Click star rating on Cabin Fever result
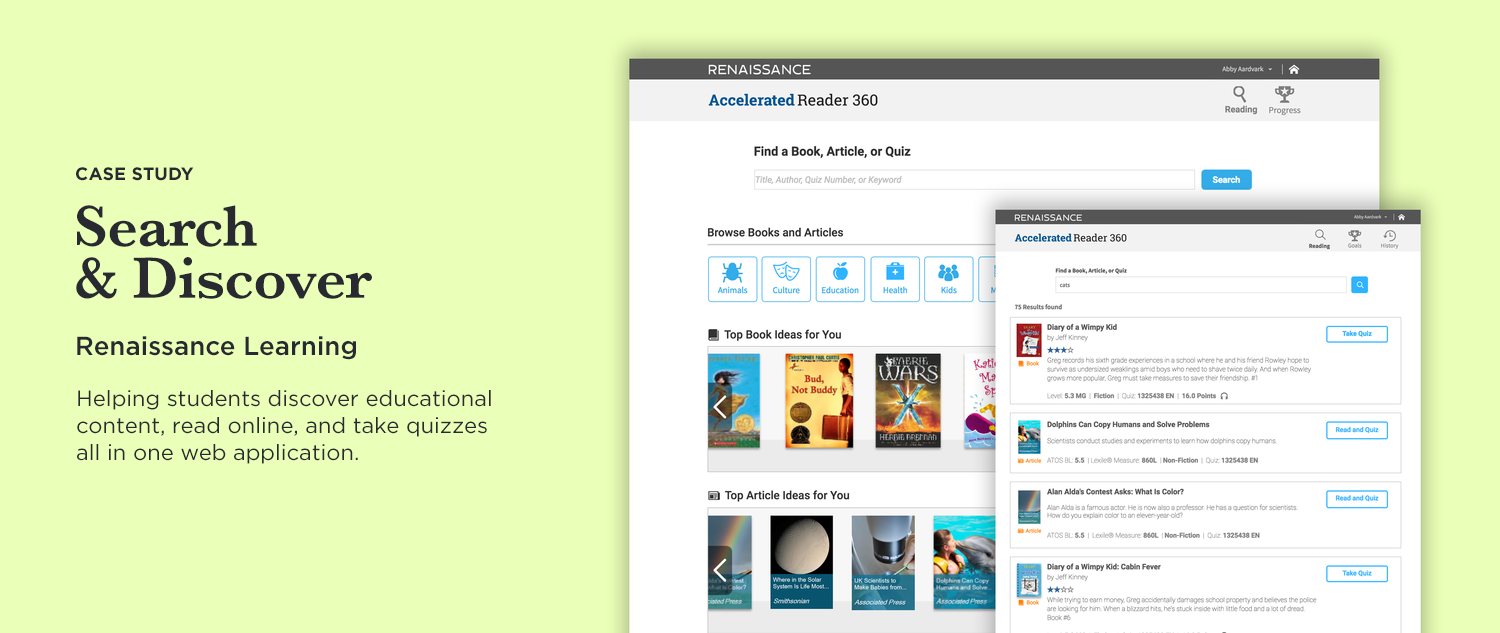1500x633 pixels. click(x=1060, y=589)
